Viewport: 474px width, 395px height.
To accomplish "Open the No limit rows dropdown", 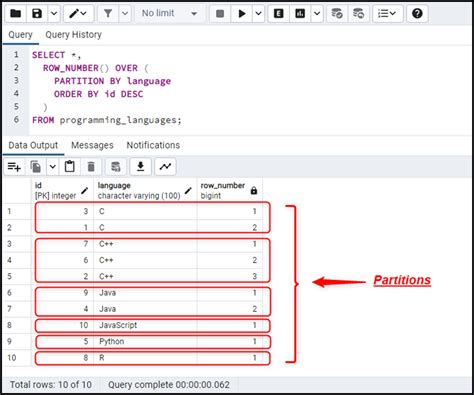I will pyautogui.click(x=169, y=14).
